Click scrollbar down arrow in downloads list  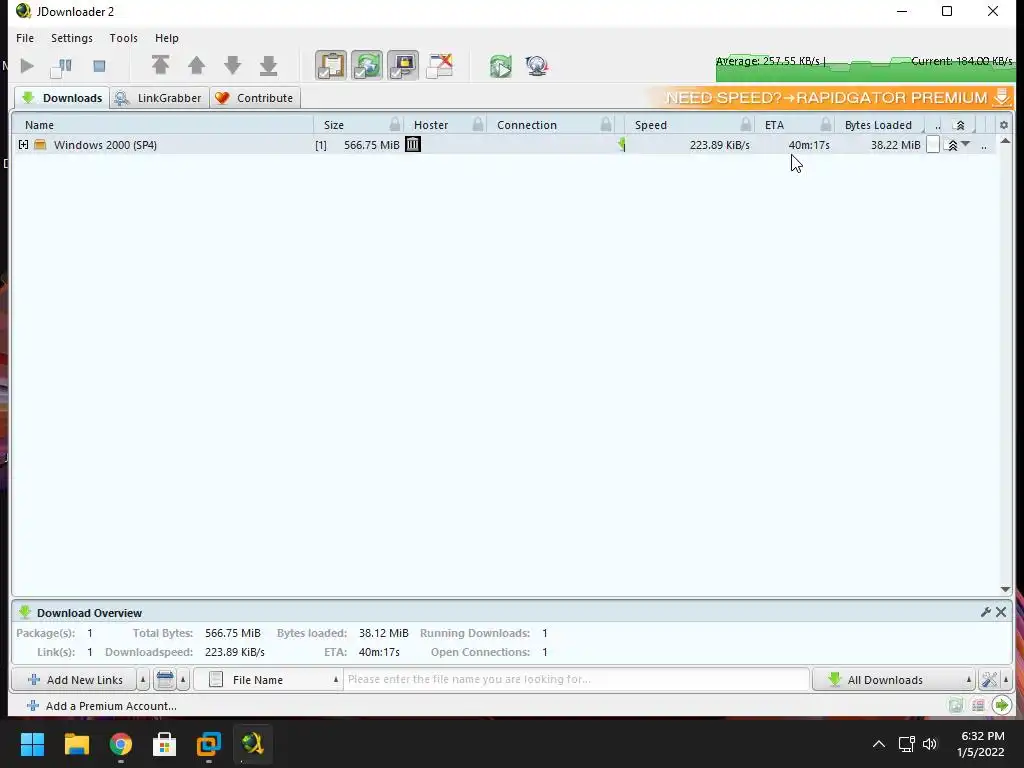1005,590
